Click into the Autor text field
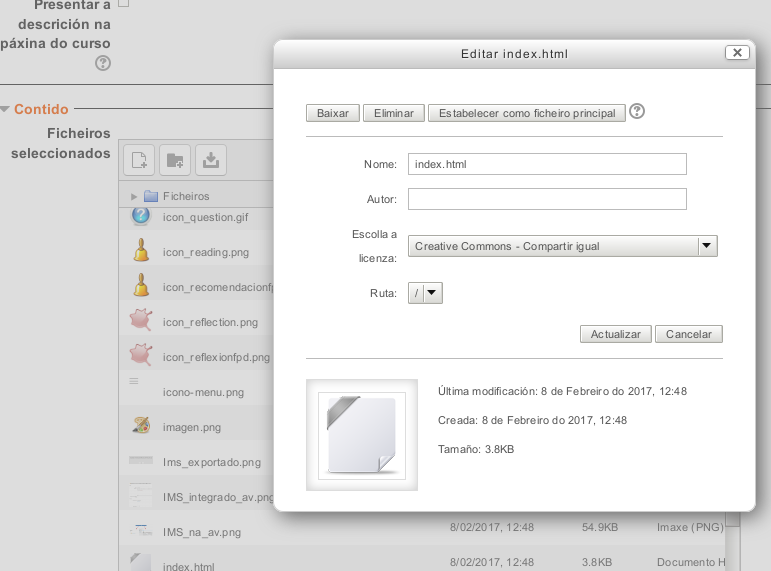Image resolution: width=771 pixels, height=571 pixels. click(547, 199)
